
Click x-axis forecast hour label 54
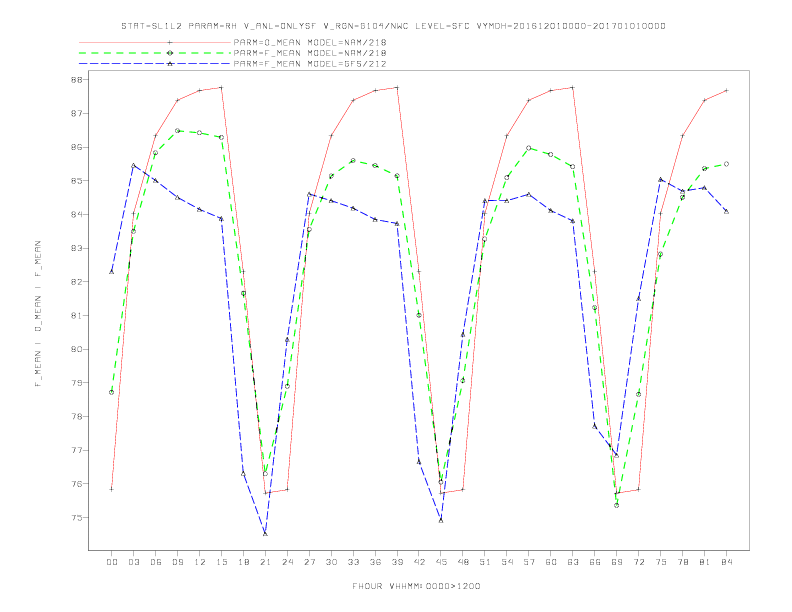507,562
